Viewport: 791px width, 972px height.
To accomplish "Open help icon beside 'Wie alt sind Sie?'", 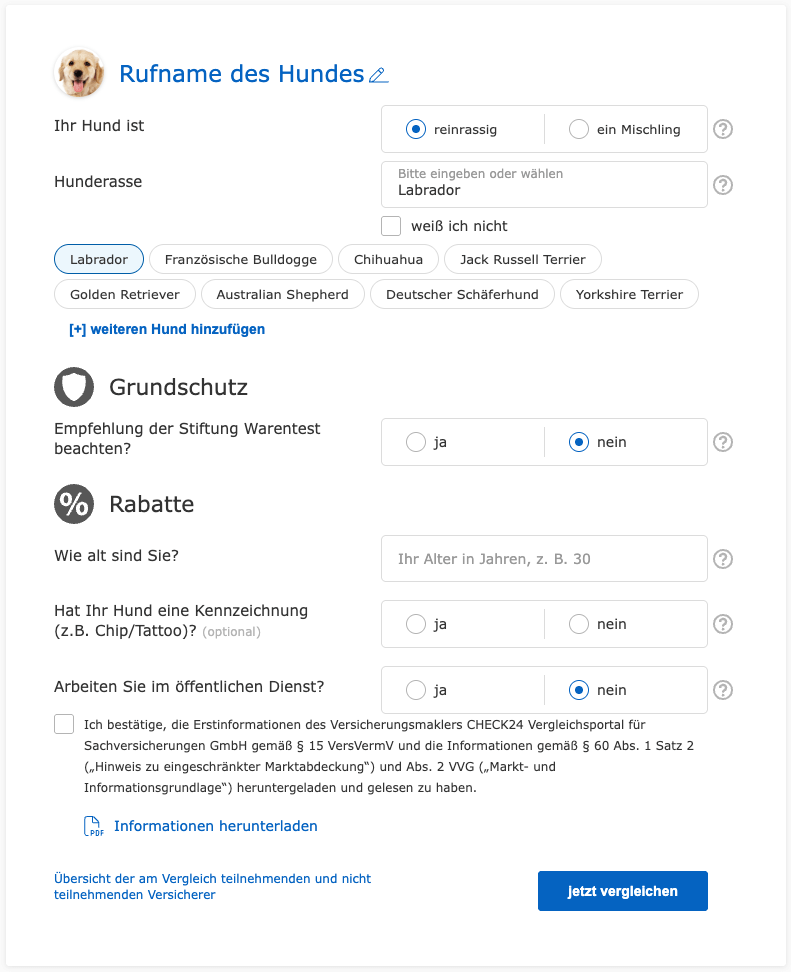I will pos(722,558).
